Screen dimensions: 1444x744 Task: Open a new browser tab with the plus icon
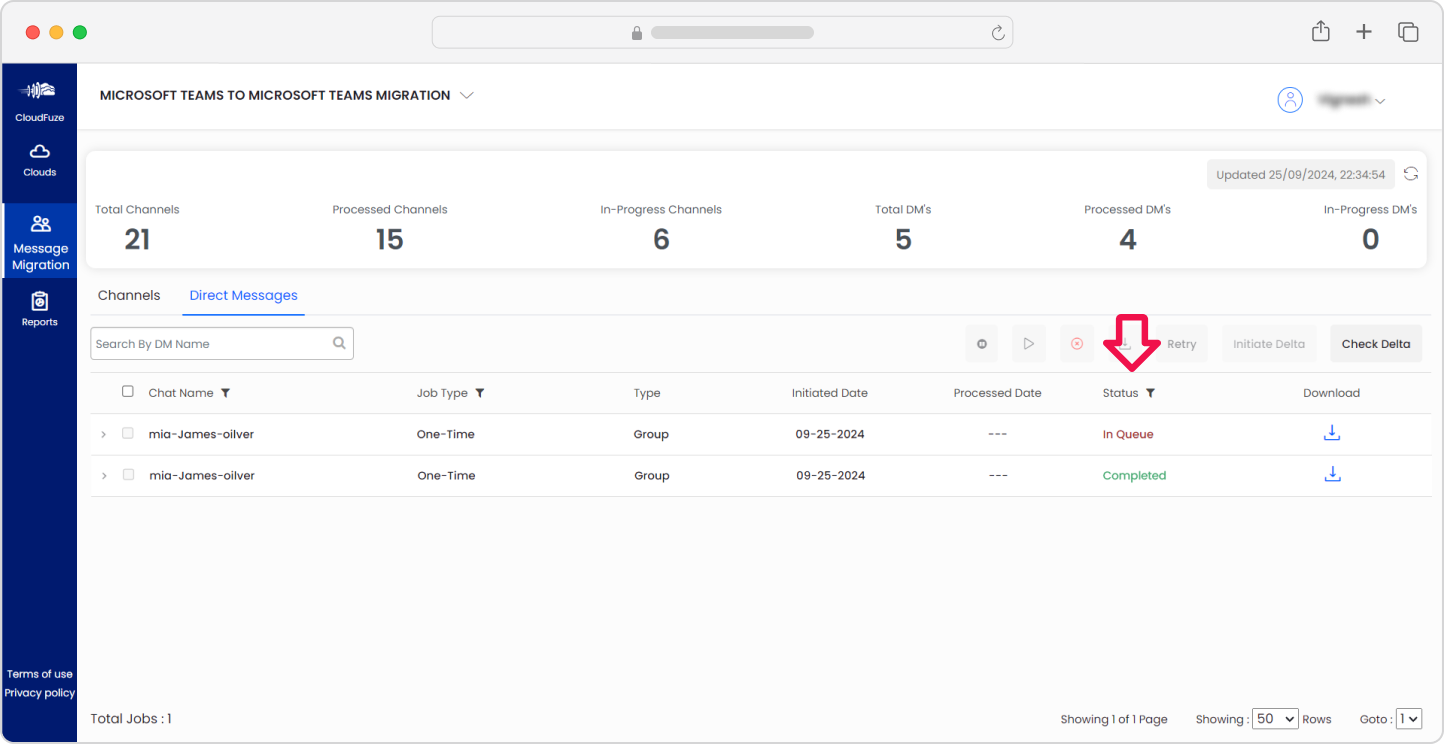pyautogui.click(x=1363, y=32)
